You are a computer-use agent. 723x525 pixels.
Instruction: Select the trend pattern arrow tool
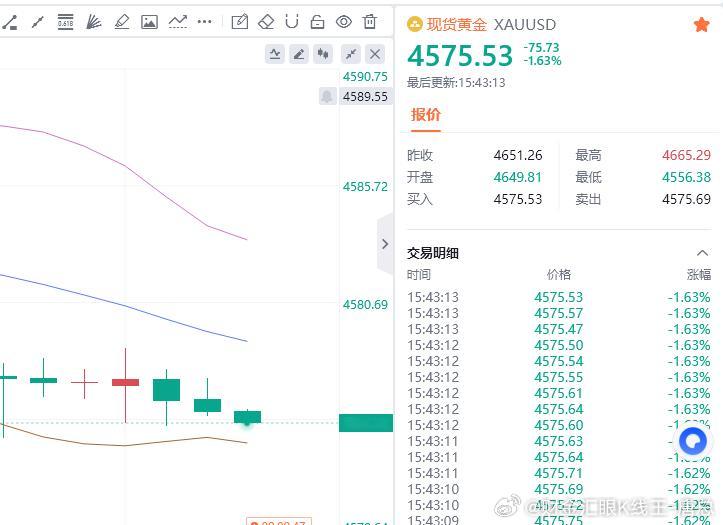(178, 22)
